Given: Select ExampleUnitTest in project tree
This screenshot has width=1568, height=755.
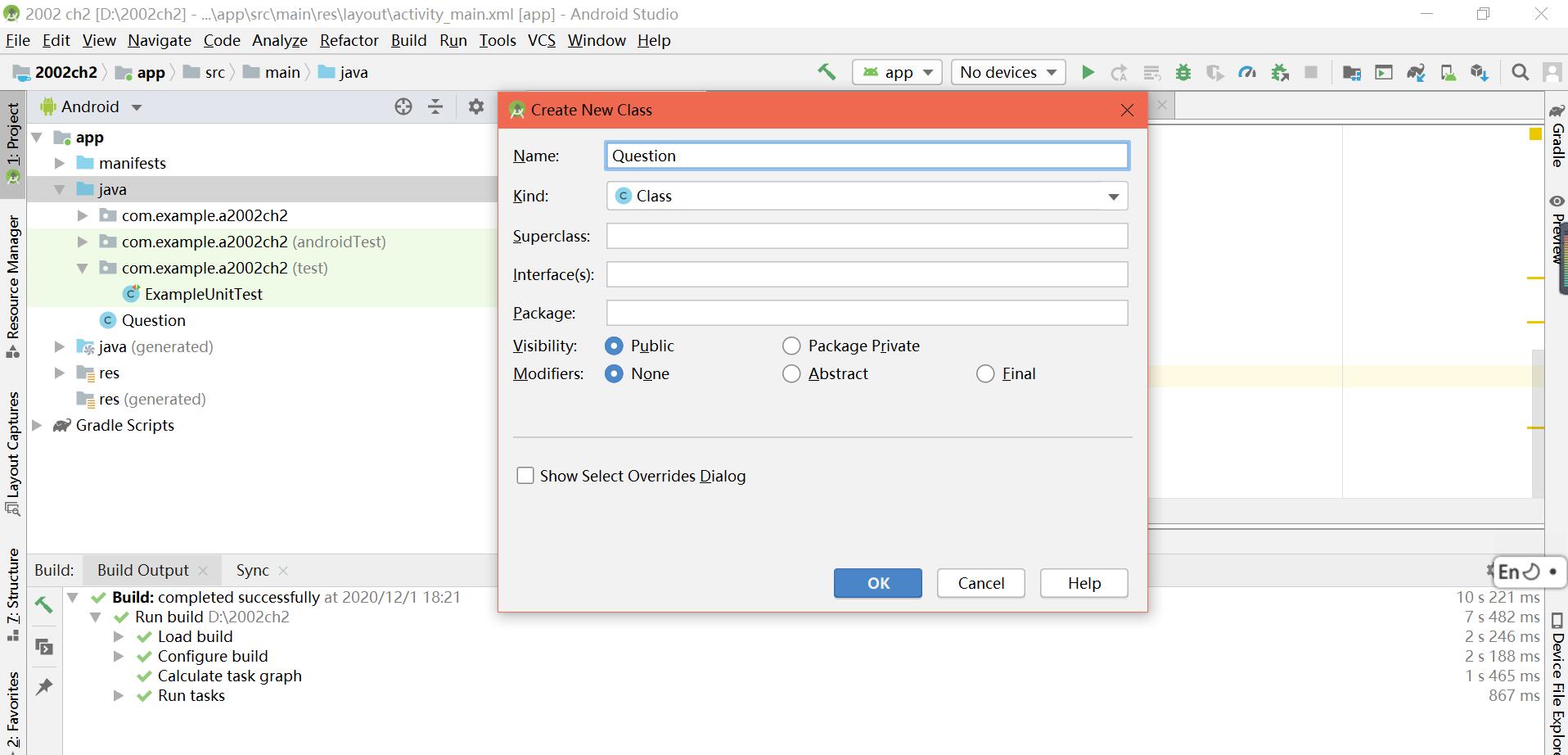Looking at the screenshot, I should tap(204, 294).
